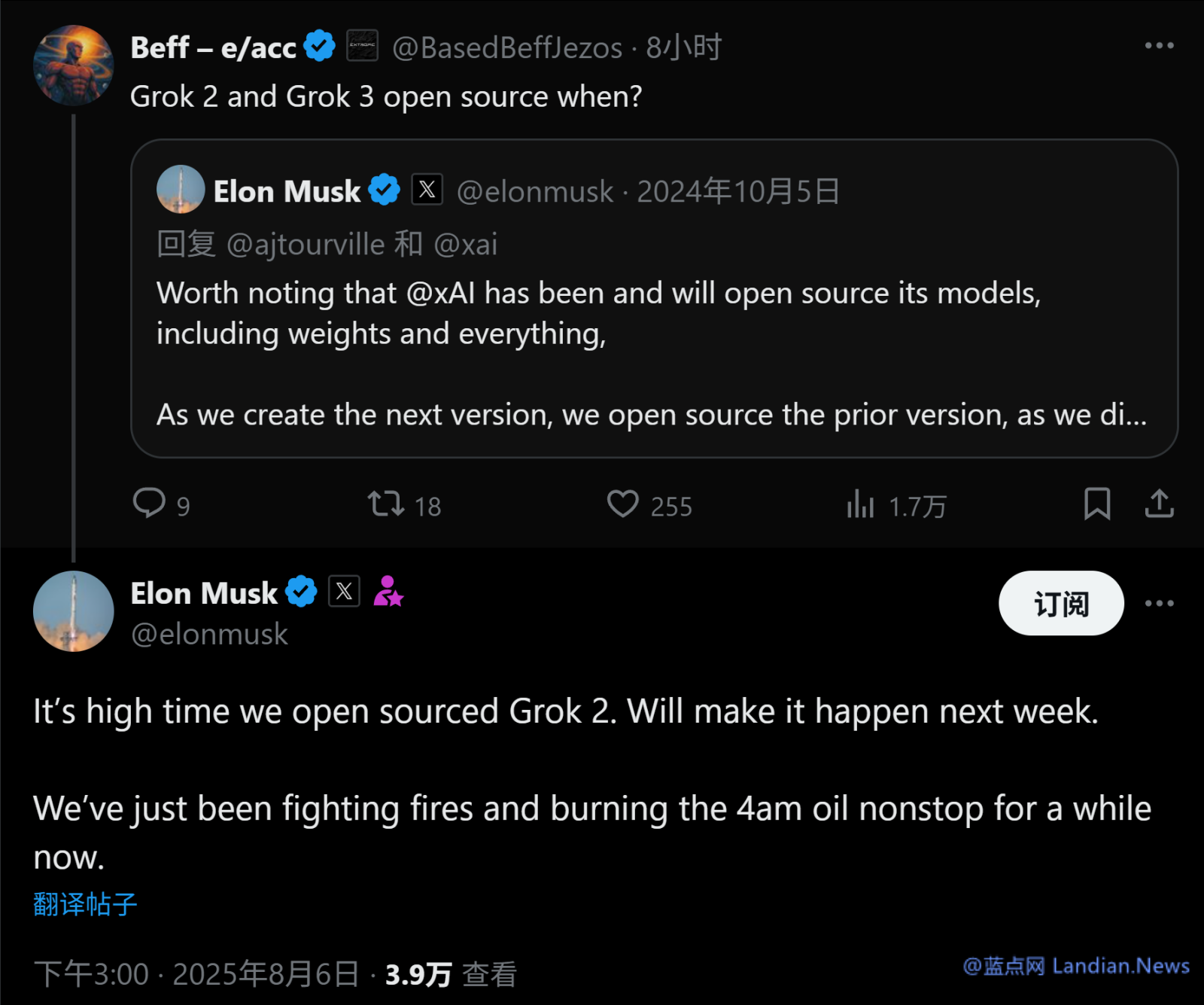Bookmark Beff's post
The height and width of the screenshot is (1005, 1204).
click(x=1097, y=504)
